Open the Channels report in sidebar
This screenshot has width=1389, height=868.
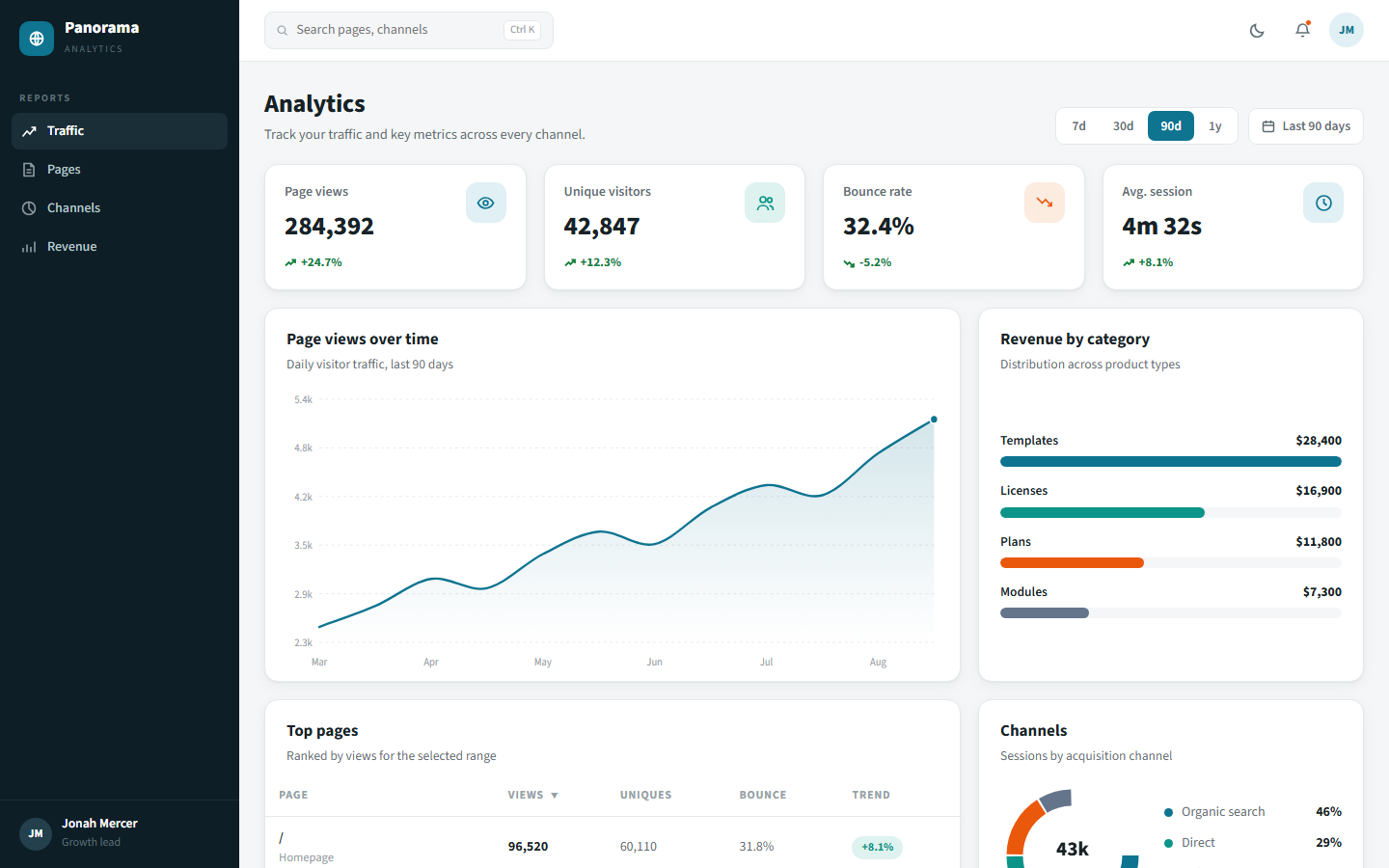[120, 208]
